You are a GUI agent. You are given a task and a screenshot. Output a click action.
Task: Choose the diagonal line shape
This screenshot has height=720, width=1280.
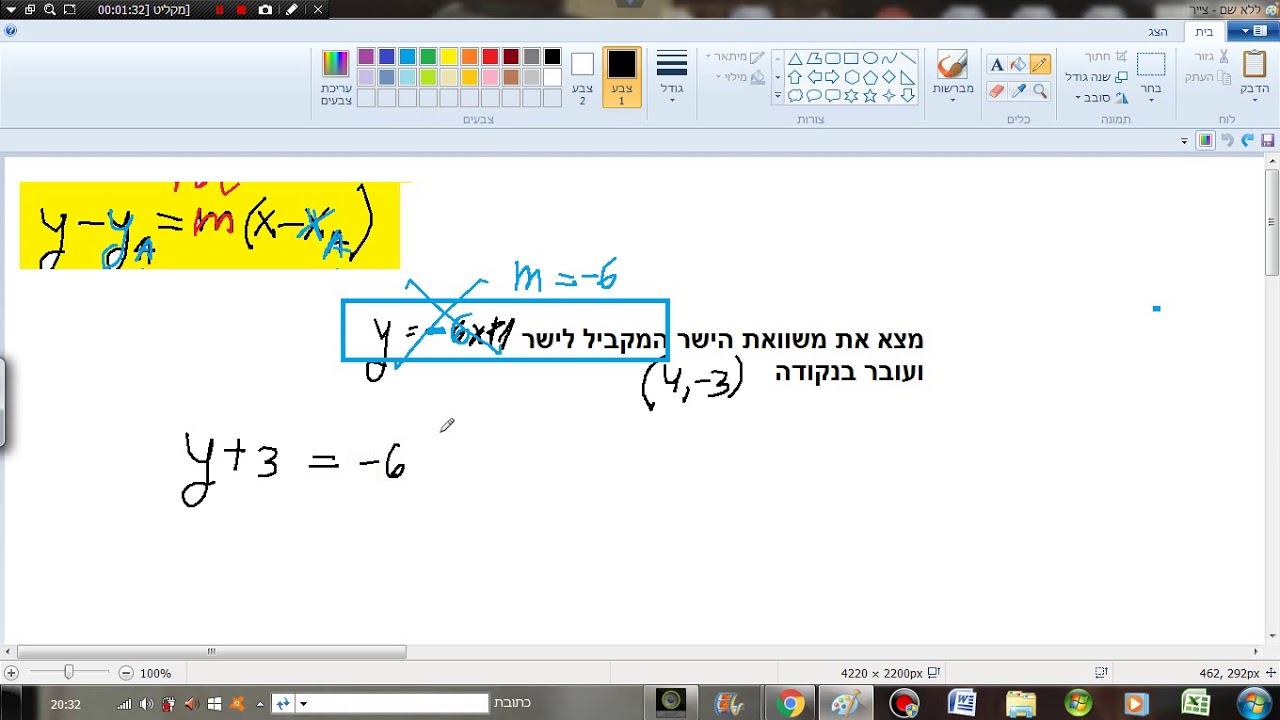pos(908,59)
